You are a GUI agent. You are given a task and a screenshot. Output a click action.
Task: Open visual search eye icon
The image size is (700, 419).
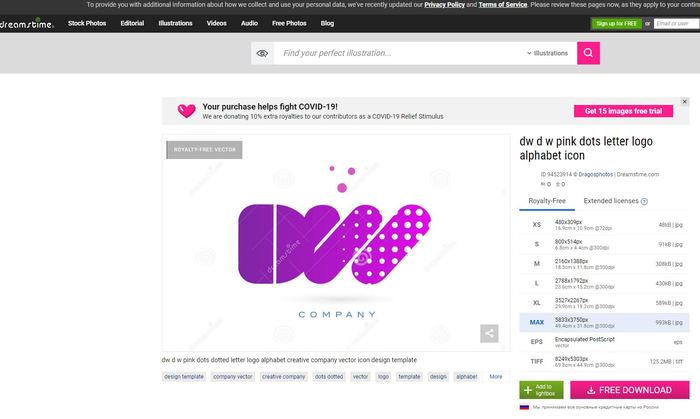262,53
